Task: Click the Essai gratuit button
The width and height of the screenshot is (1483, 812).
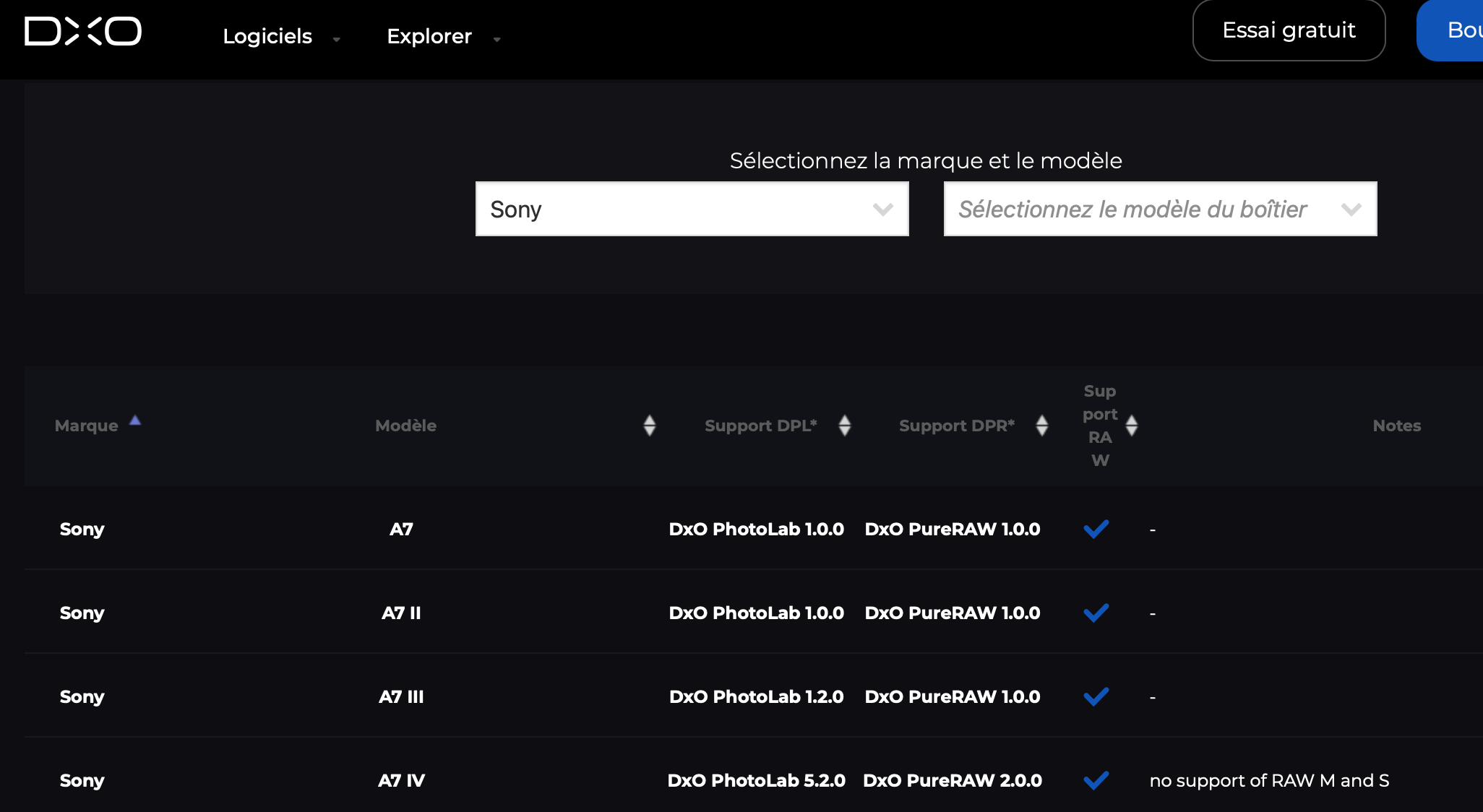Action: pos(1289,30)
